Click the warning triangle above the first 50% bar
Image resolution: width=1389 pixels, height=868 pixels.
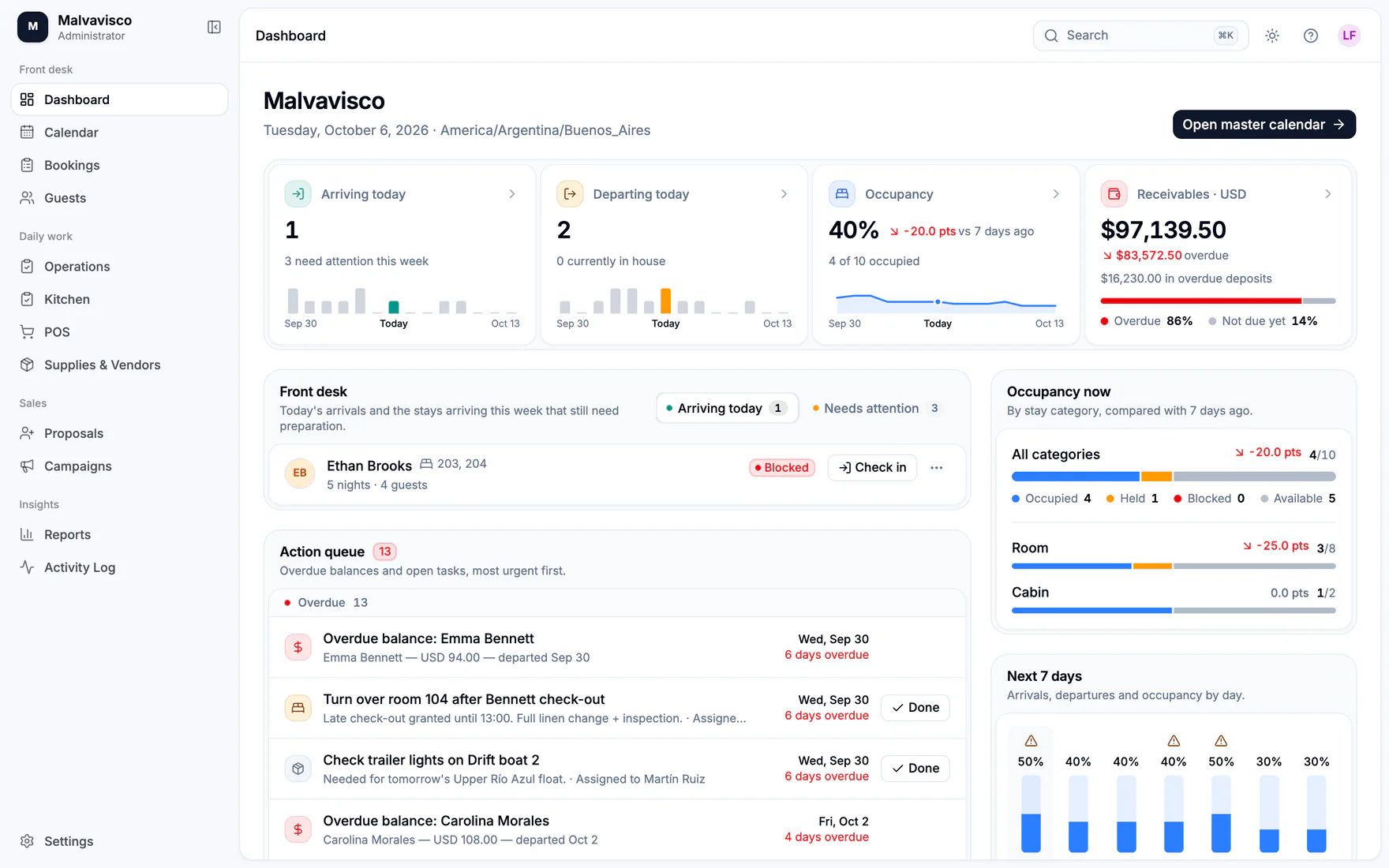(x=1031, y=741)
